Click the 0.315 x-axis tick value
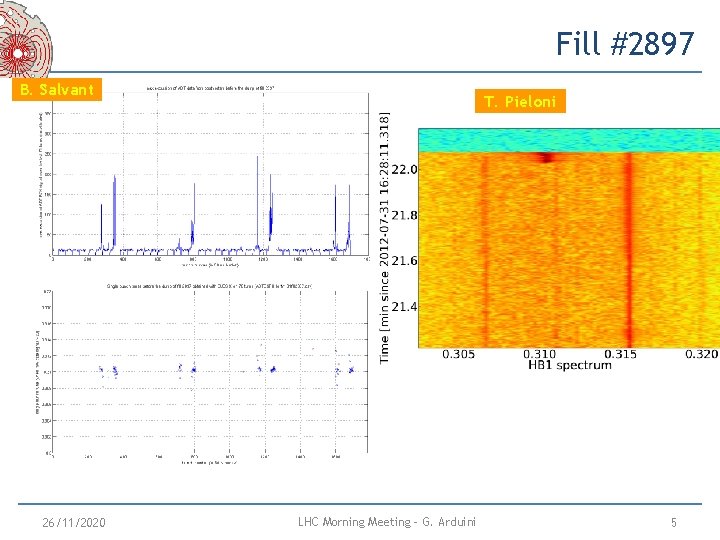The width and height of the screenshot is (720, 540). tap(620, 354)
